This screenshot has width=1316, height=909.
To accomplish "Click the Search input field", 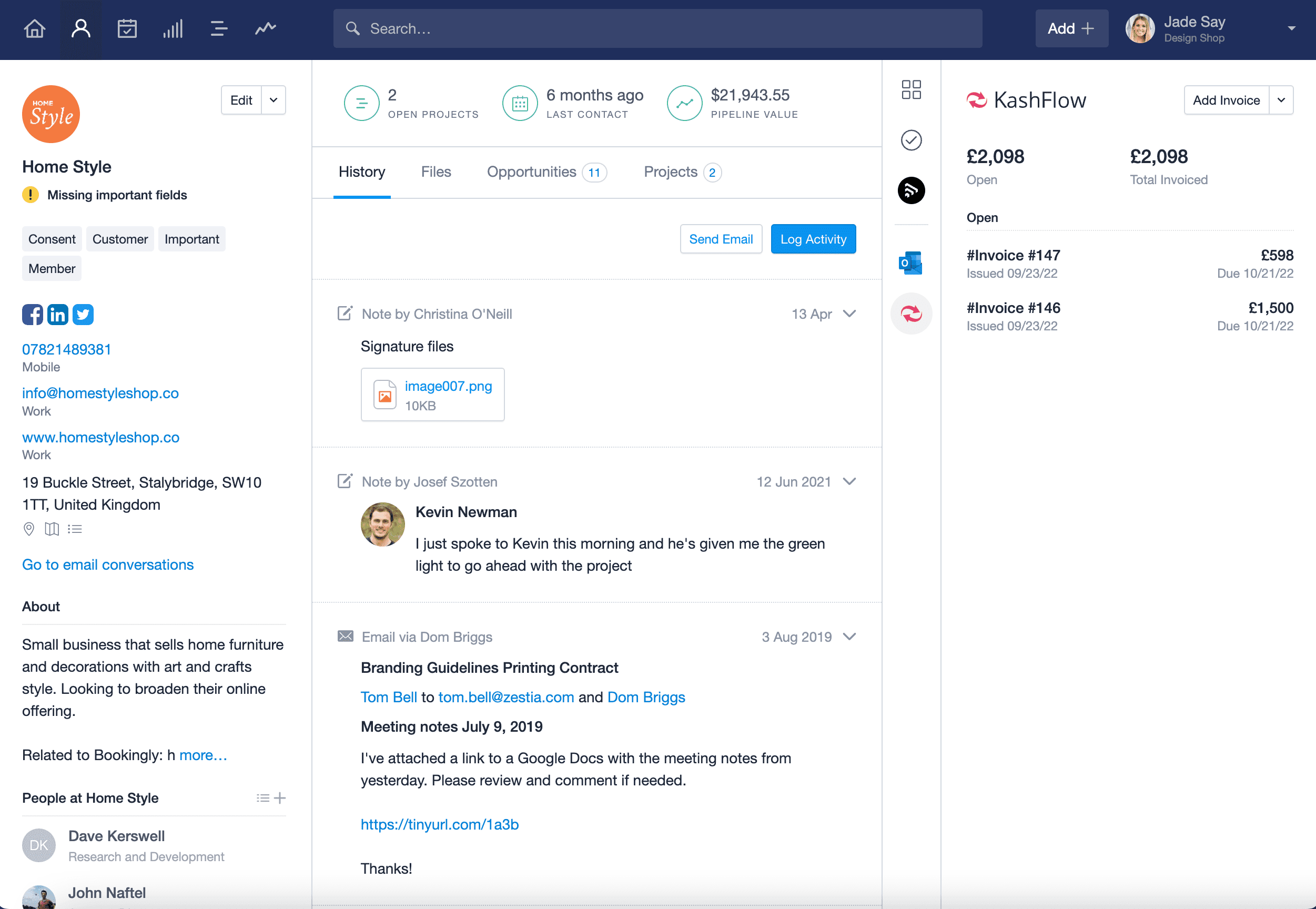I will click(x=657, y=28).
